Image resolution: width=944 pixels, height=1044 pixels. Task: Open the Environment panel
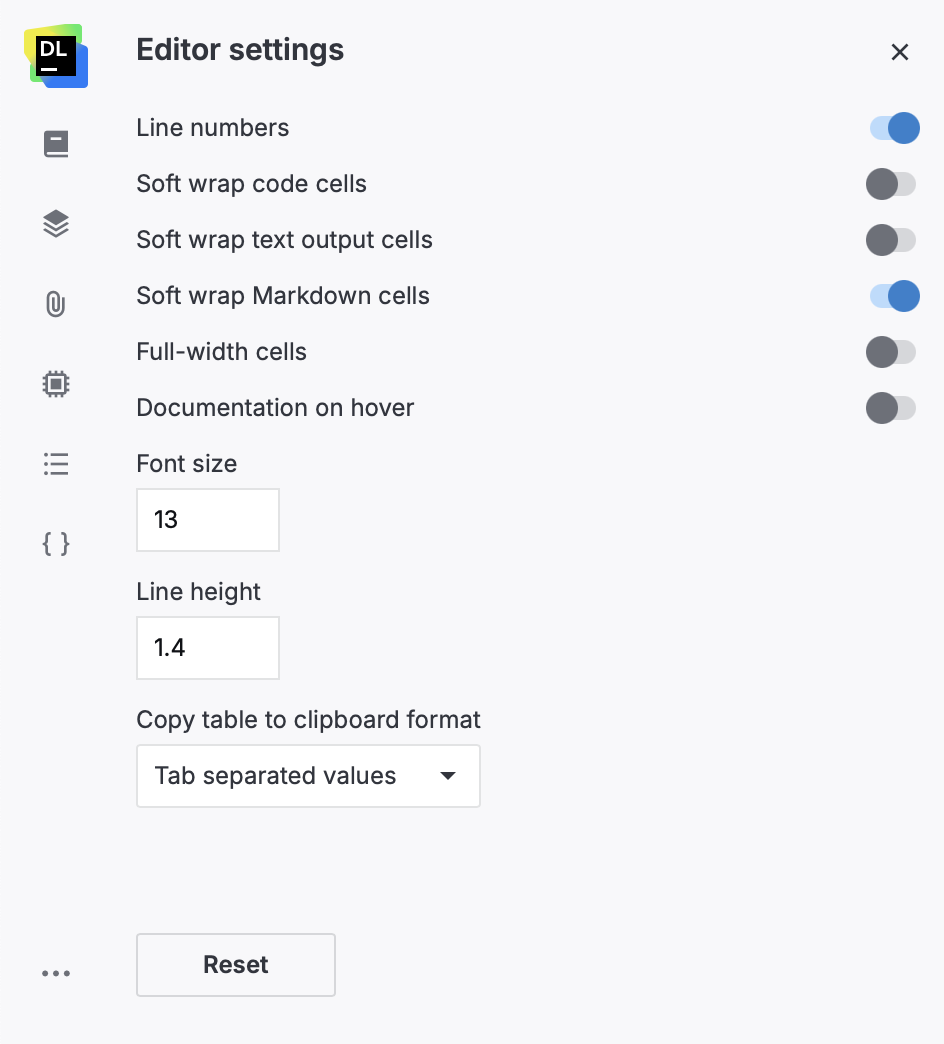point(55,223)
